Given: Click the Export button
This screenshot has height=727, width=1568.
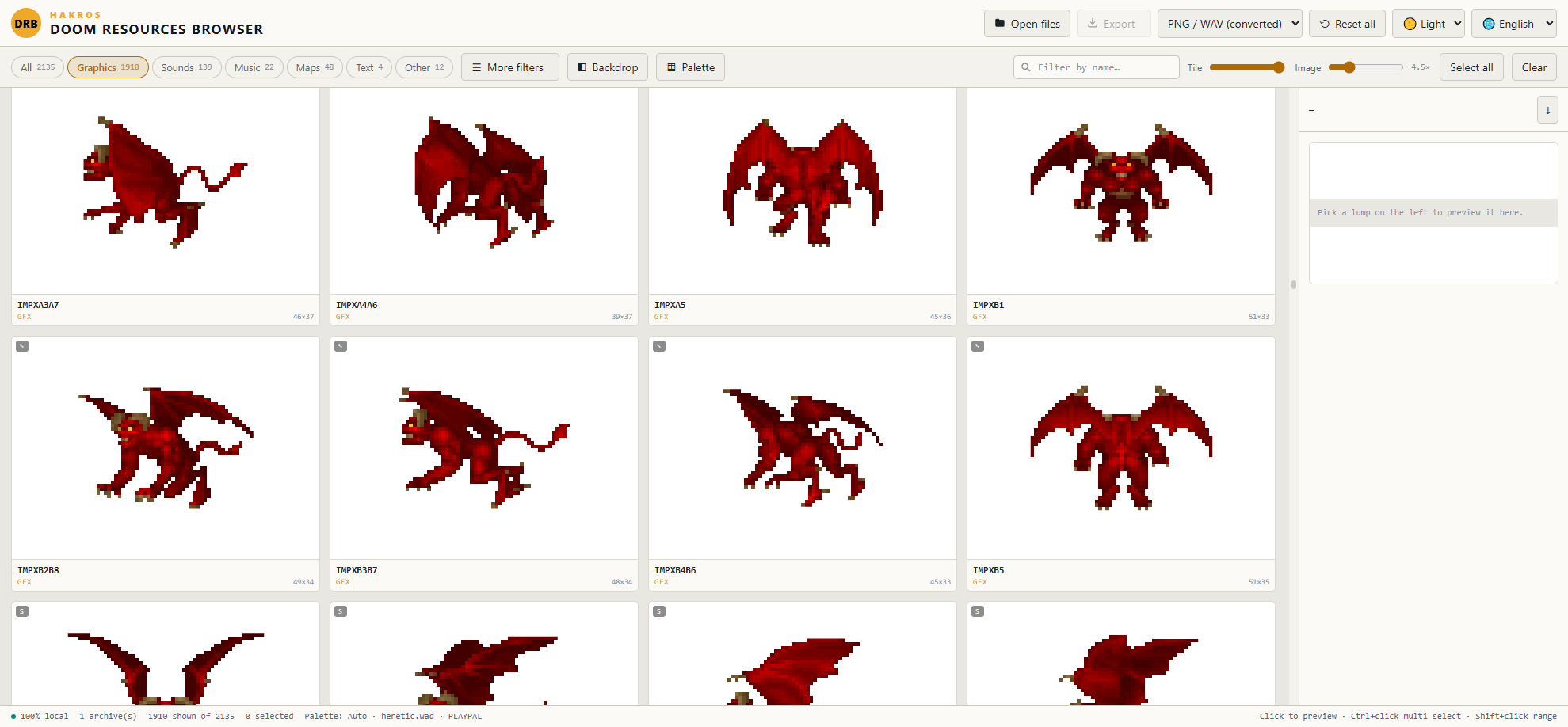Looking at the screenshot, I should [1113, 24].
